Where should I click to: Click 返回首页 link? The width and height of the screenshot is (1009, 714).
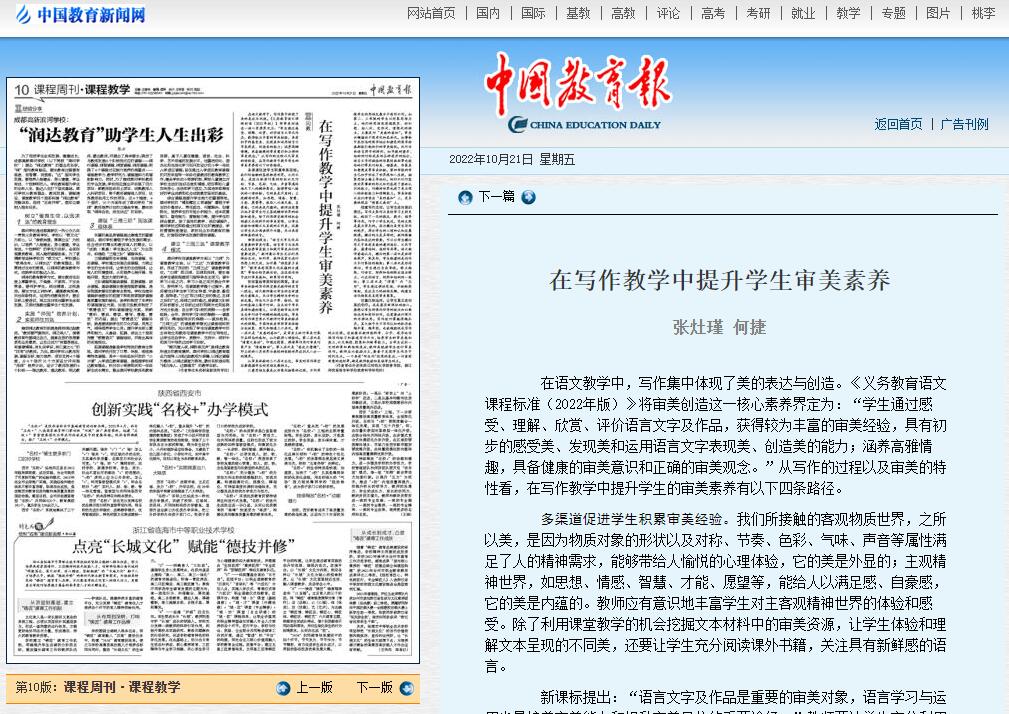pos(898,124)
